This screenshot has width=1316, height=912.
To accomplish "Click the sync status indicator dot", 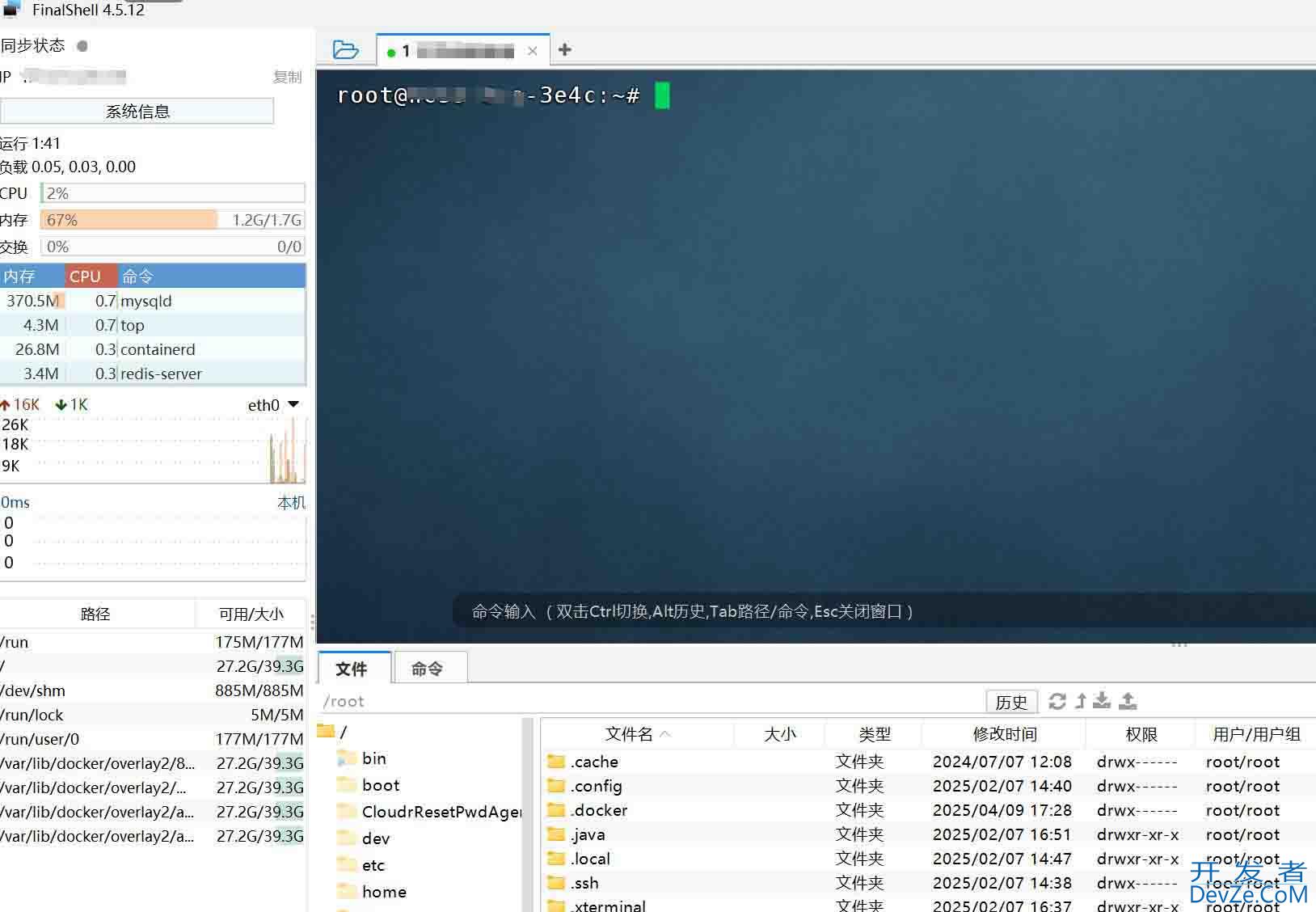I will pyautogui.click(x=82, y=46).
